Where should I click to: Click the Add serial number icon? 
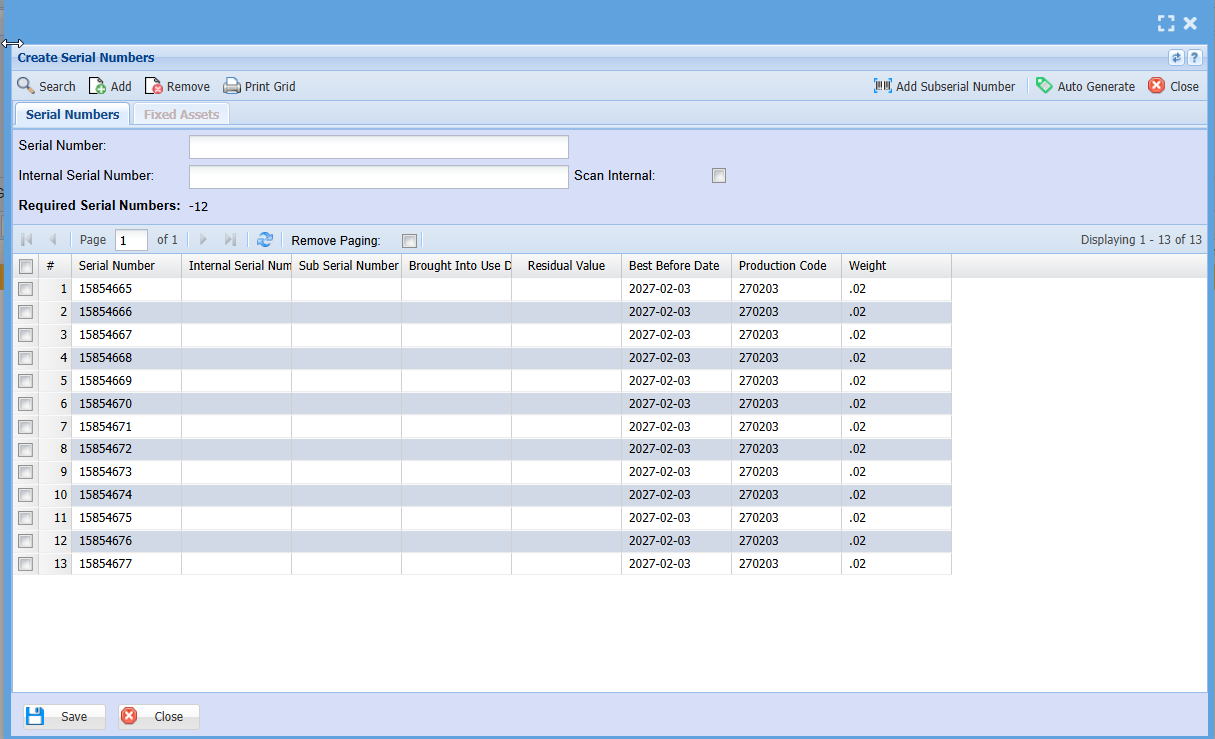(x=98, y=86)
